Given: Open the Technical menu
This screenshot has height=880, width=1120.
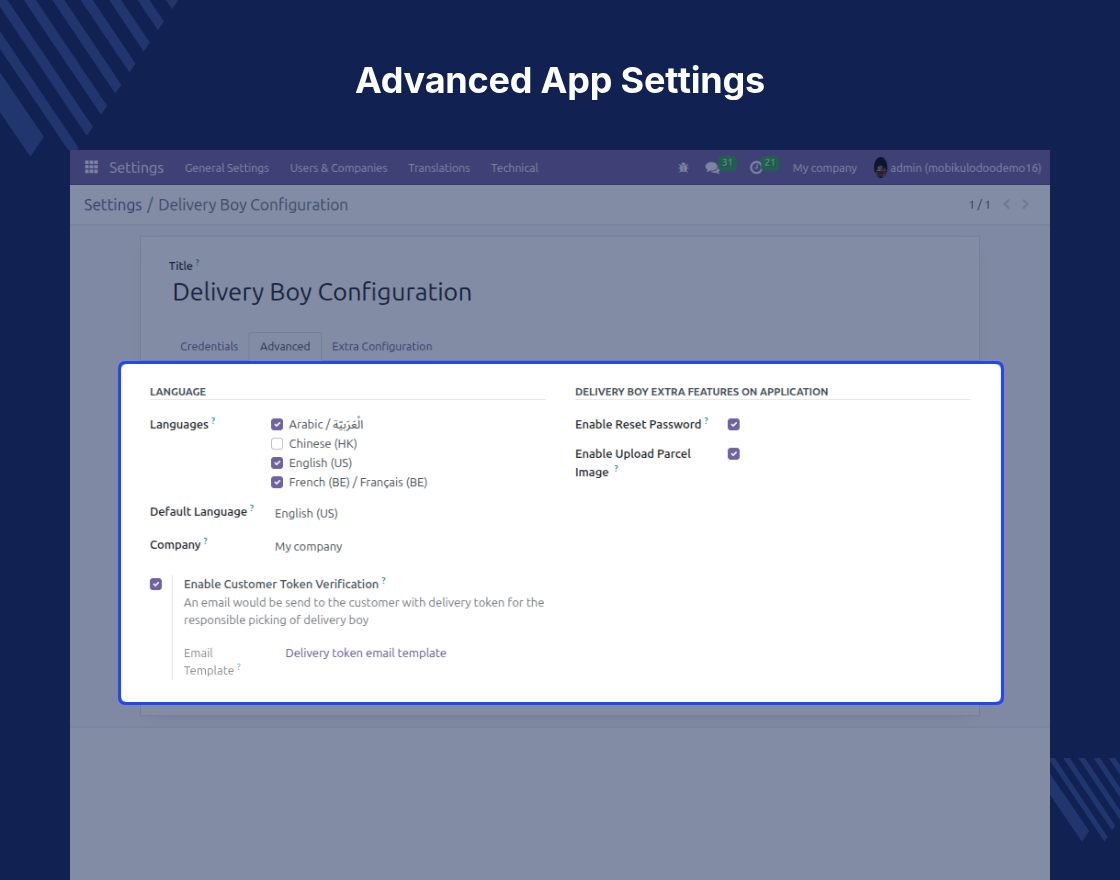Looking at the screenshot, I should 514,168.
